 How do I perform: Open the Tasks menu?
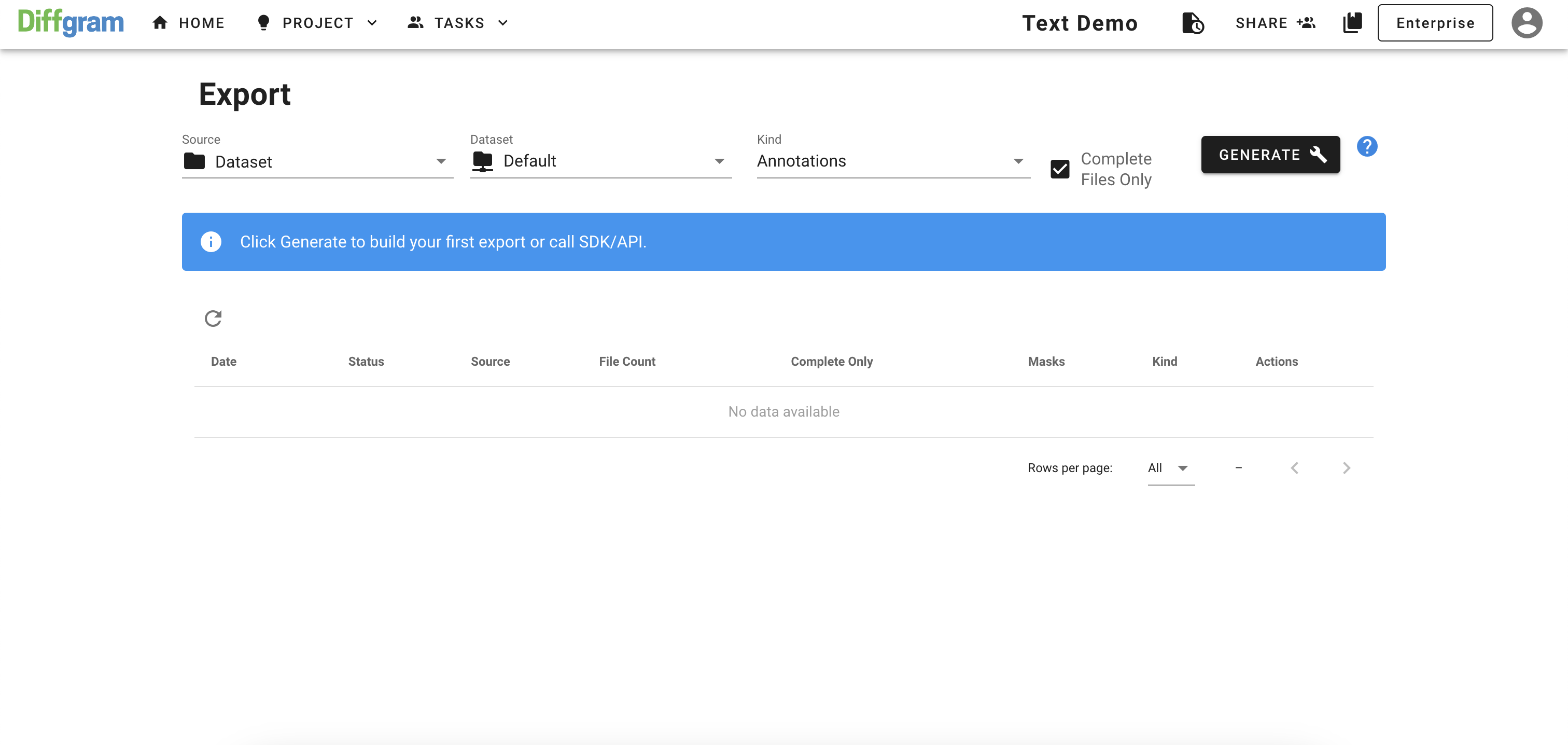tap(458, 23)
